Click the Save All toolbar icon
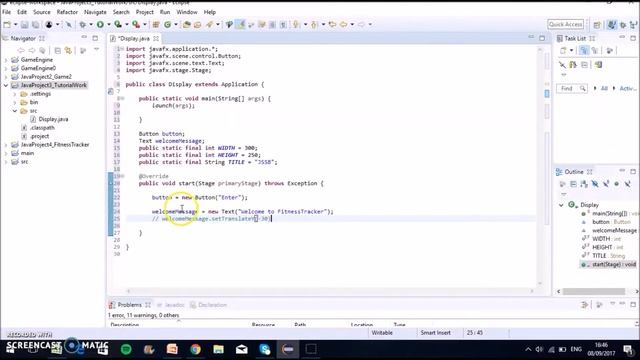This screenshot has height=360, width=640. pos(36,25)
